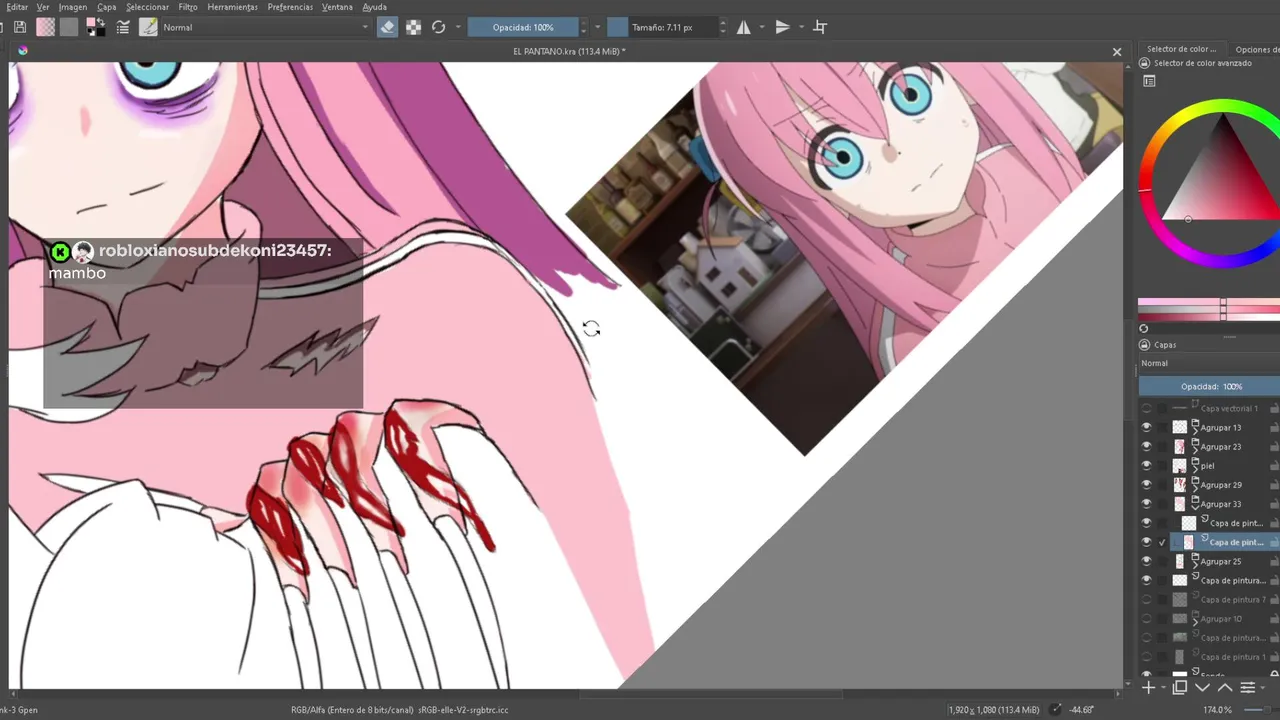Click the toolbar Opacidad 100% slider
The image size is (1280, 720).
pyautogui.click(x=523, y=27)
